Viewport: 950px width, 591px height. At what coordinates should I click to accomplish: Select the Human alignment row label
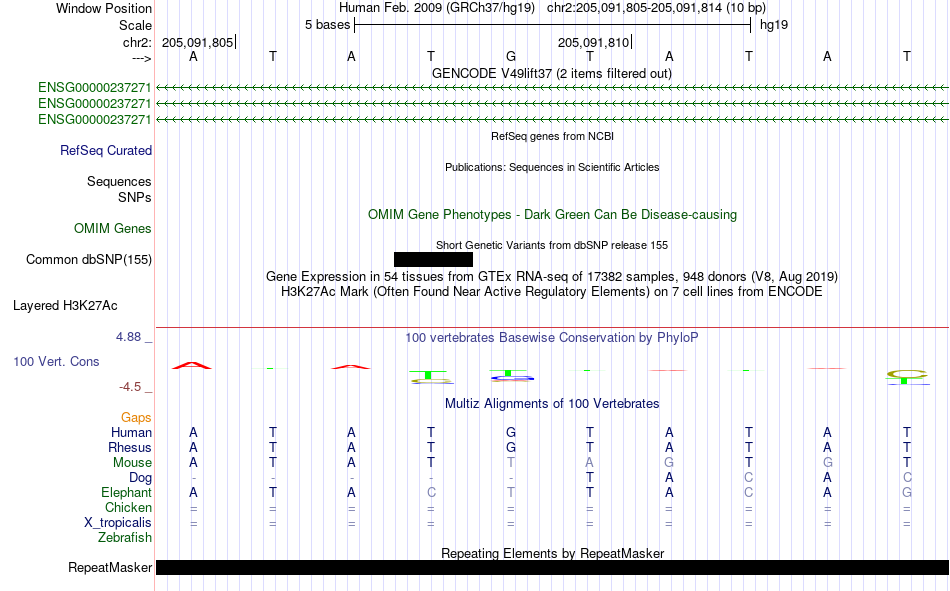(131, 432)
